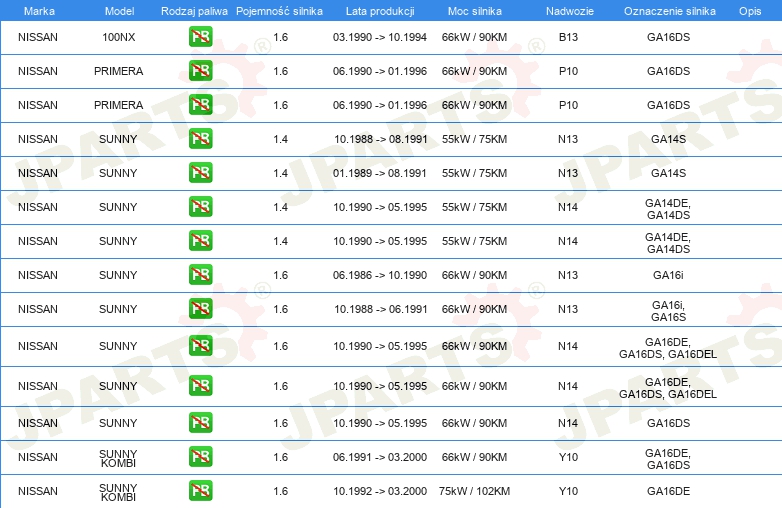Click the fuel icon in the Sunny 10.1988 -> 08.1991 row
This screenshot has height=508, width=782.
(x=200, y=139)
